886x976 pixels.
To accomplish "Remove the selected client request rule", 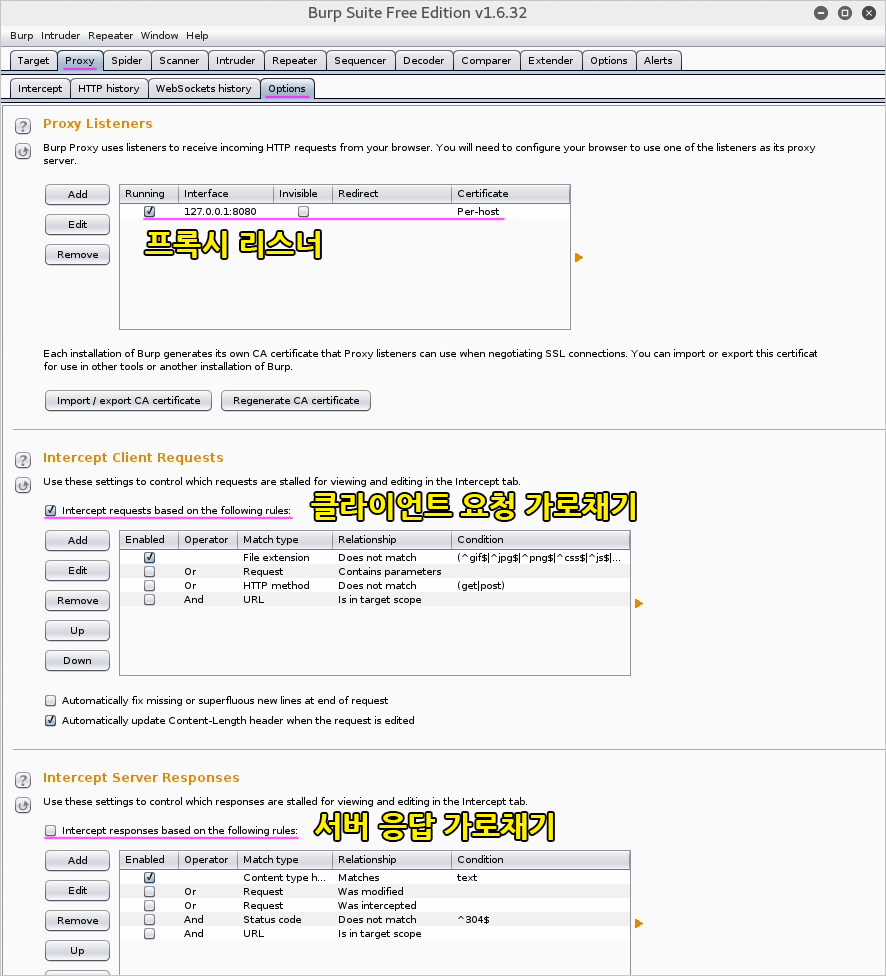I will pyautogui.click(x=77, y=601).
